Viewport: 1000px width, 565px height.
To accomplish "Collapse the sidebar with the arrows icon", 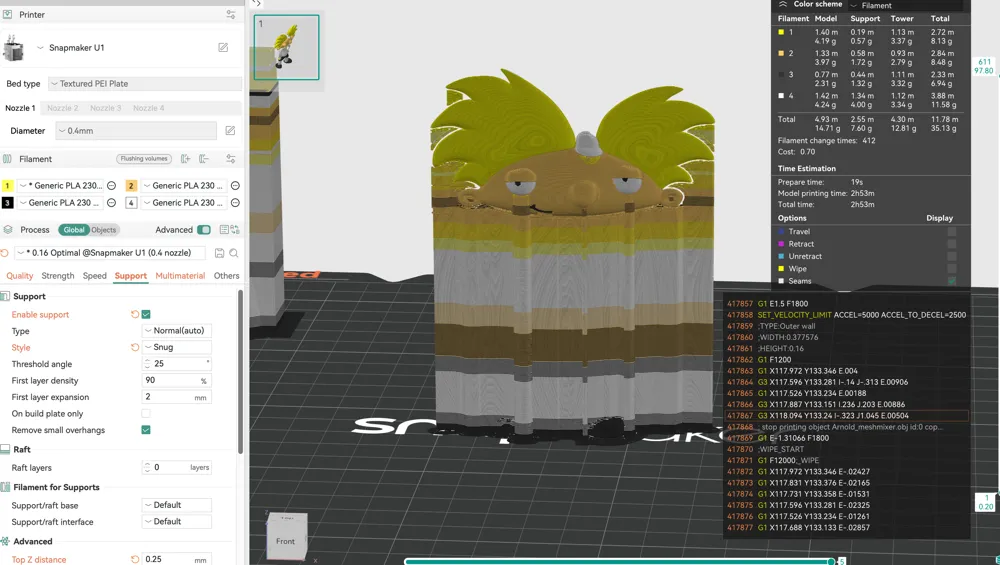I will point(256,3).
